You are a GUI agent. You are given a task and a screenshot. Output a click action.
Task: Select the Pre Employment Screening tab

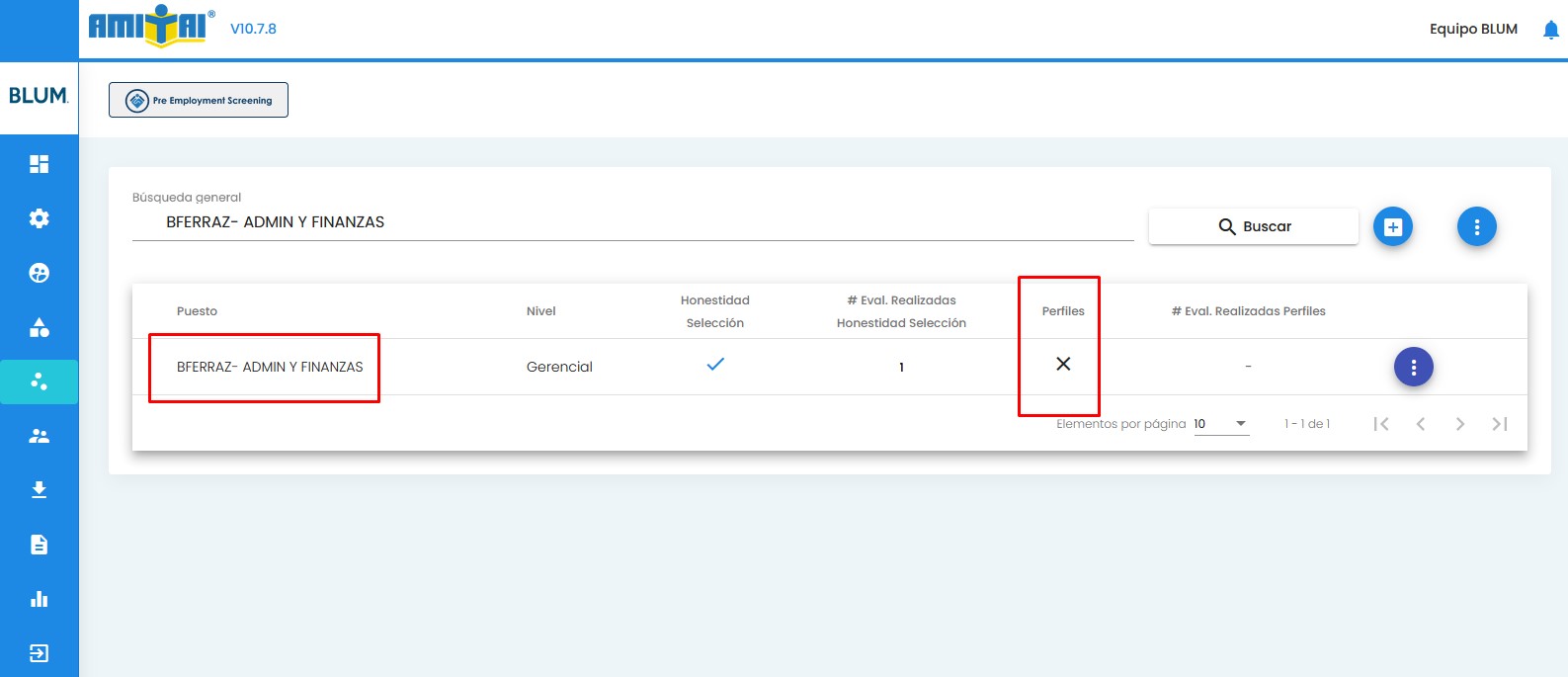[199, 100]
